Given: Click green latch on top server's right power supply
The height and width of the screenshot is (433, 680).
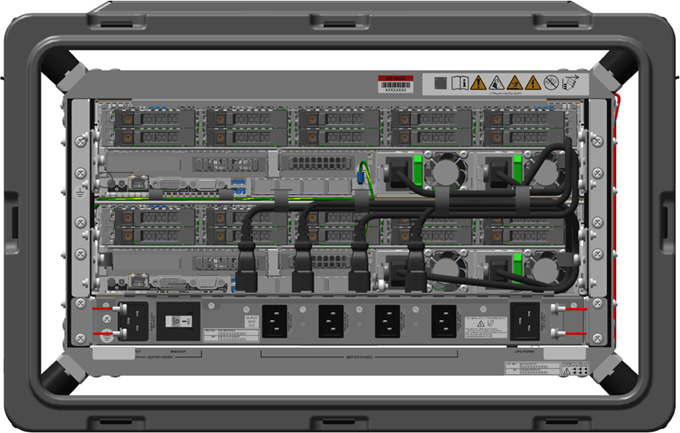Looking at the screenshot, I should point(517,170).
